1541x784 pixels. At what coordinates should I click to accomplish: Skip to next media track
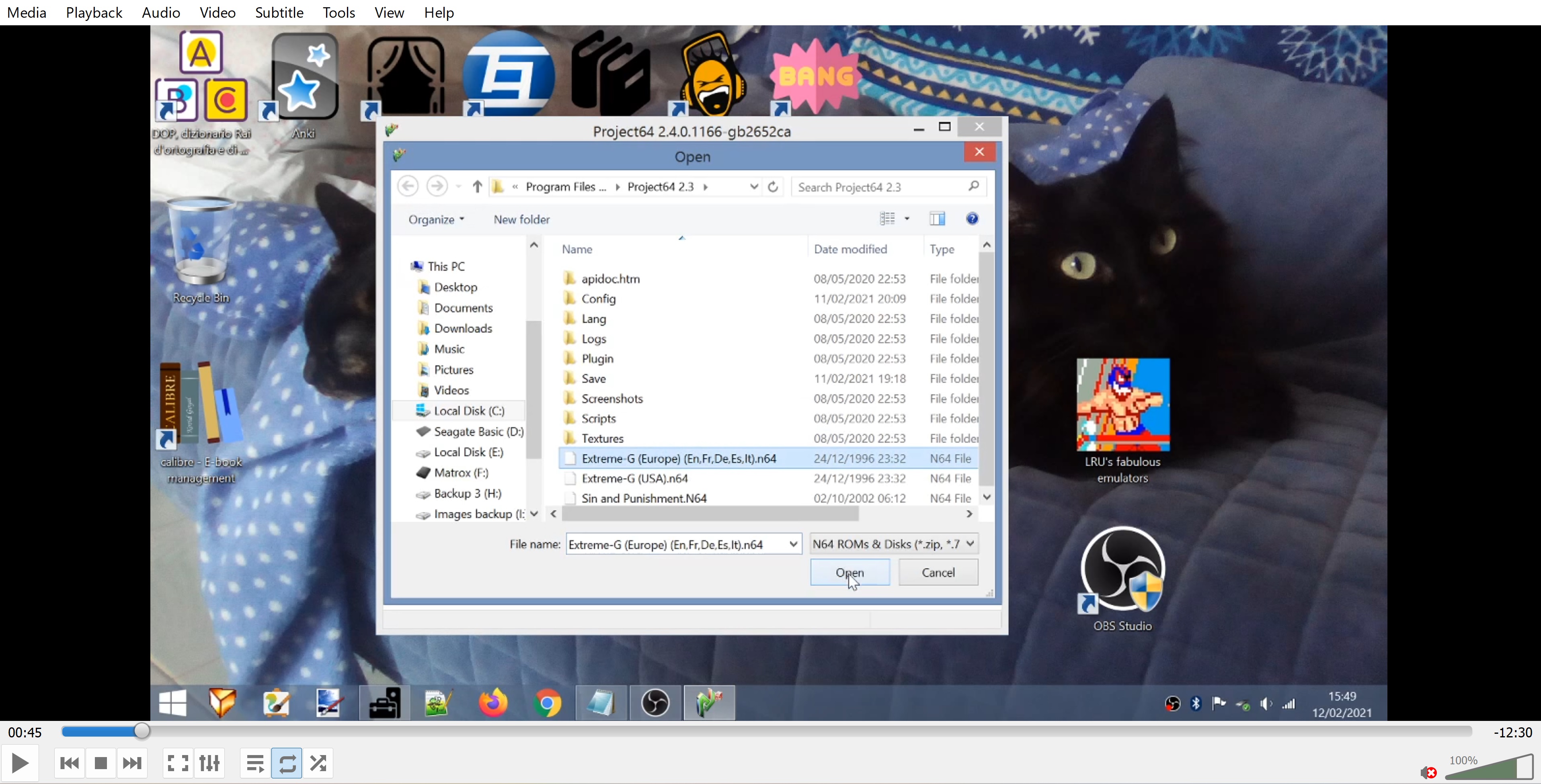[131, 763]
